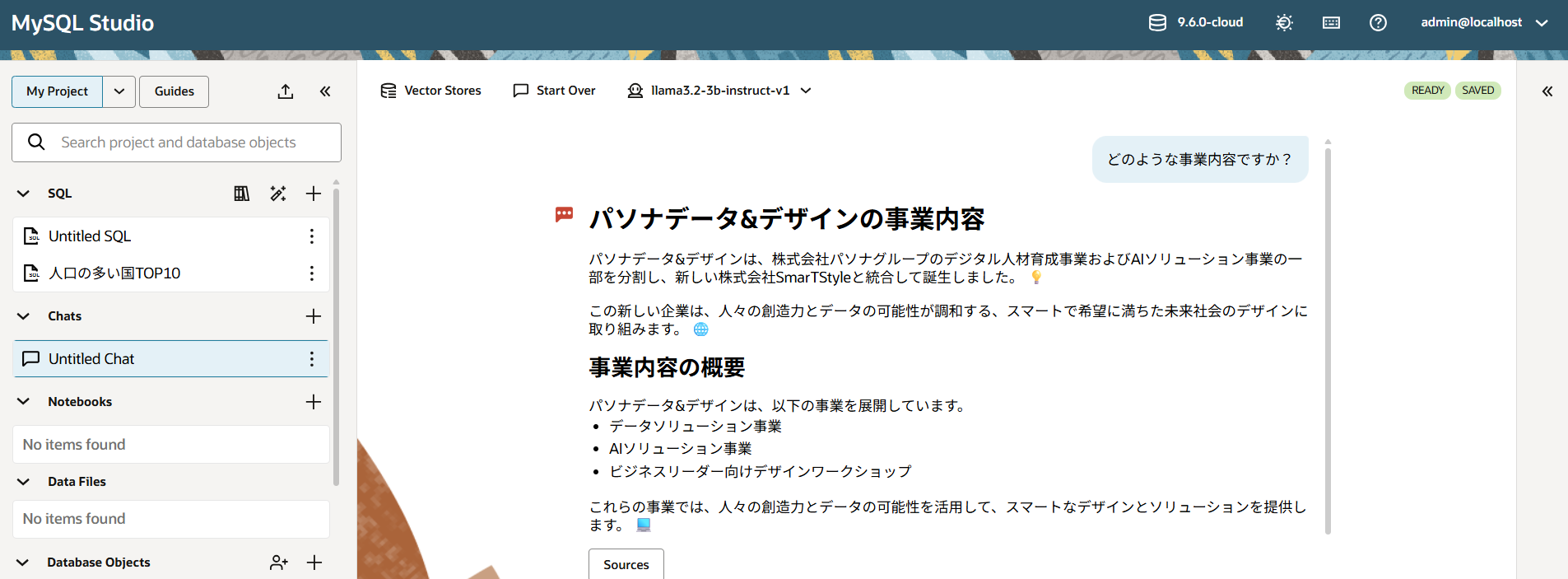Open the SQL library icon
The height and width of the screenshot is (579, 1568).
coord(241,194)
